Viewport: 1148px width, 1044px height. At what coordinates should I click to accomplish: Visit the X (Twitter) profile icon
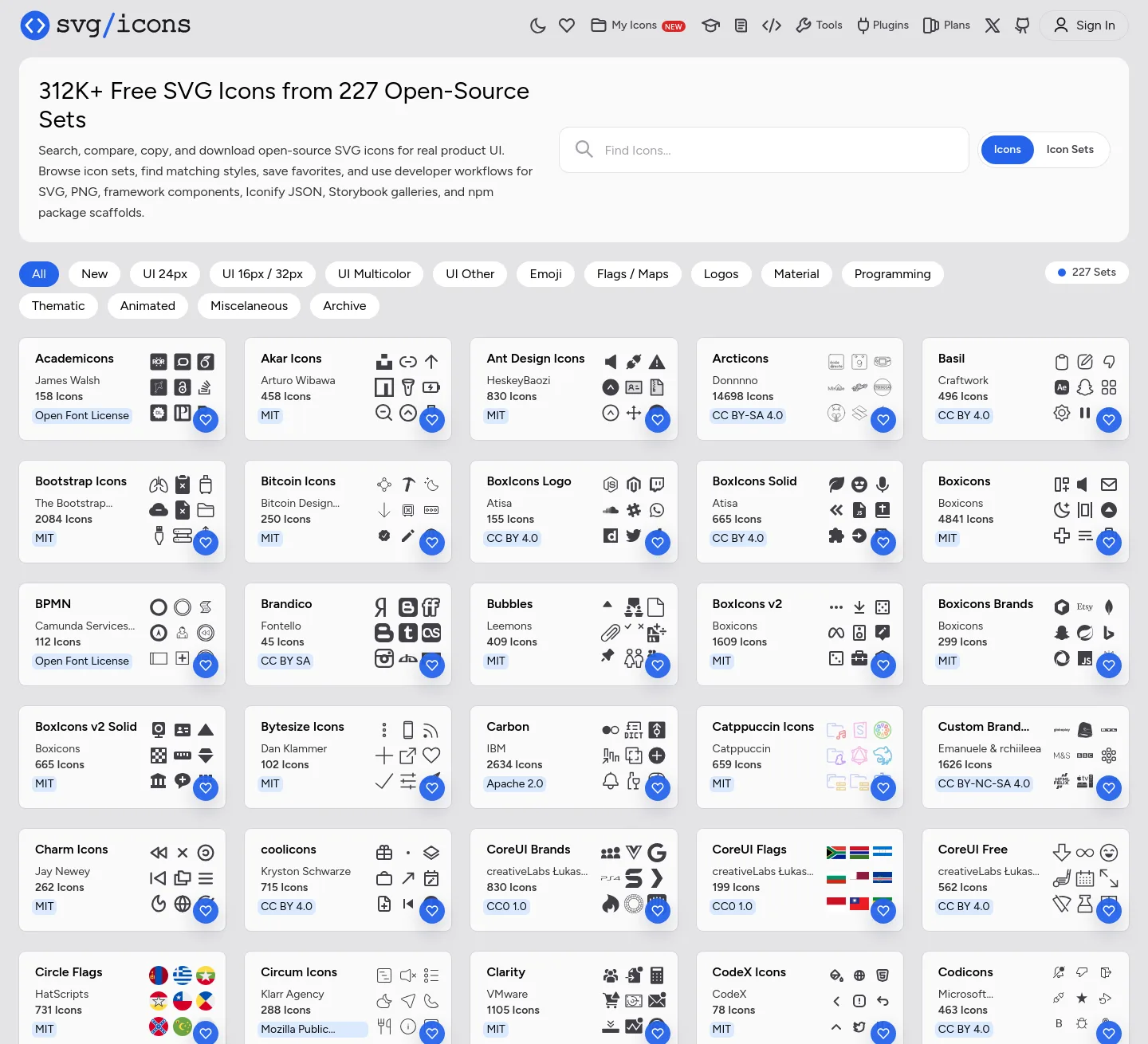[993, 26]
